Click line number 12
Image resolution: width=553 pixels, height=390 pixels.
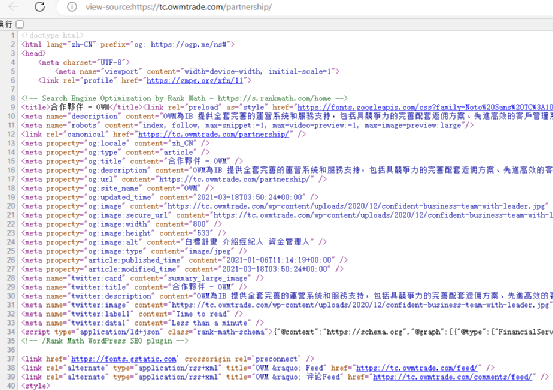pos(11,134)
